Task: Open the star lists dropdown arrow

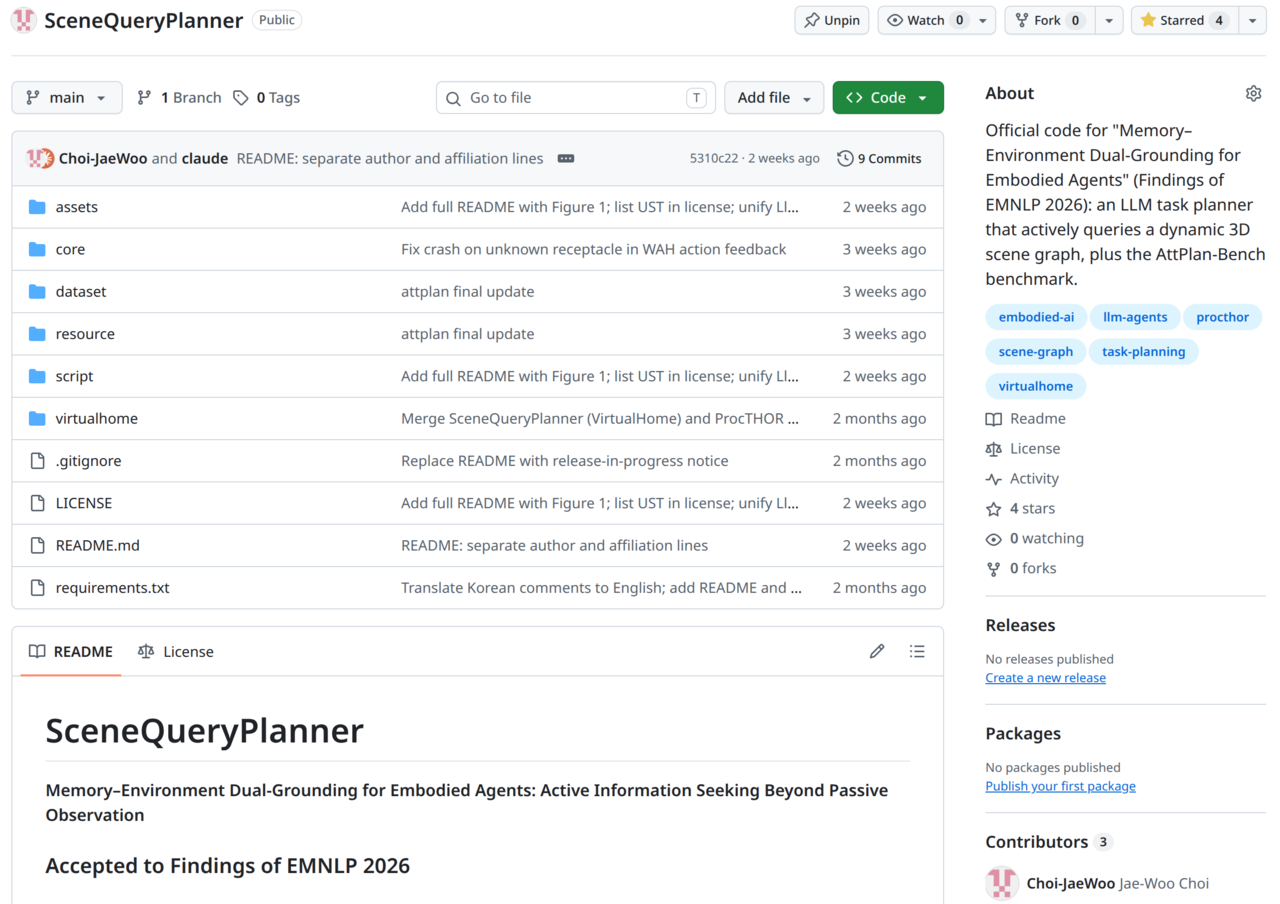Action: pyautogui.click(x=1252, y=20)
